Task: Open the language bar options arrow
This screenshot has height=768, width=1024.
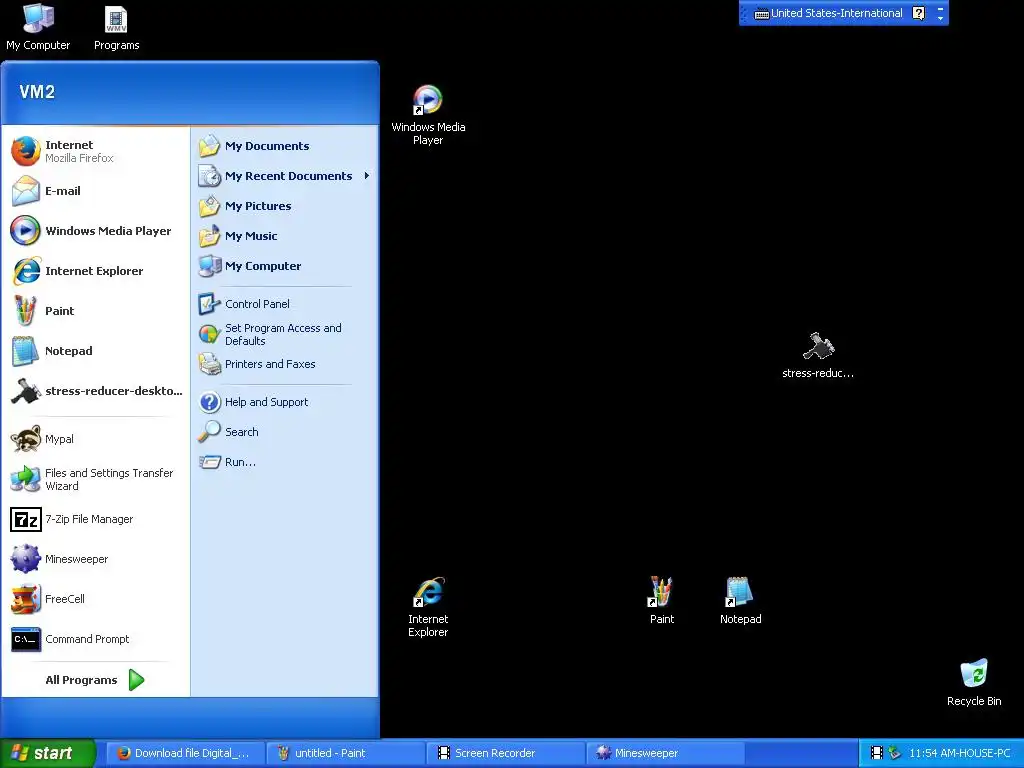Action: [940, 18]
